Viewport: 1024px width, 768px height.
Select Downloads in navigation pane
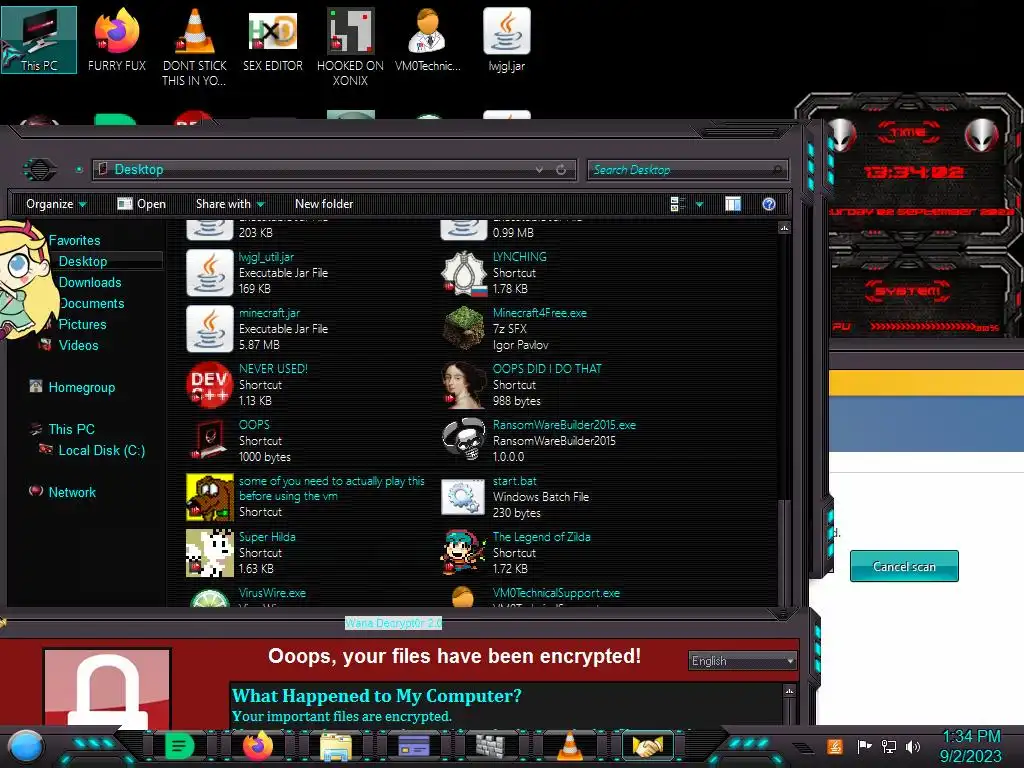coord(90,282)
